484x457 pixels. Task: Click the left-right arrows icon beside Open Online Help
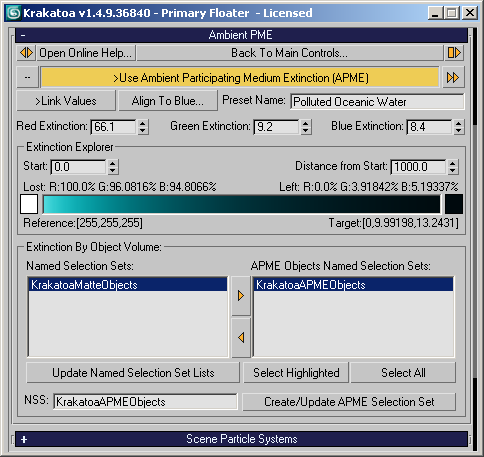(x=26, y=53)
